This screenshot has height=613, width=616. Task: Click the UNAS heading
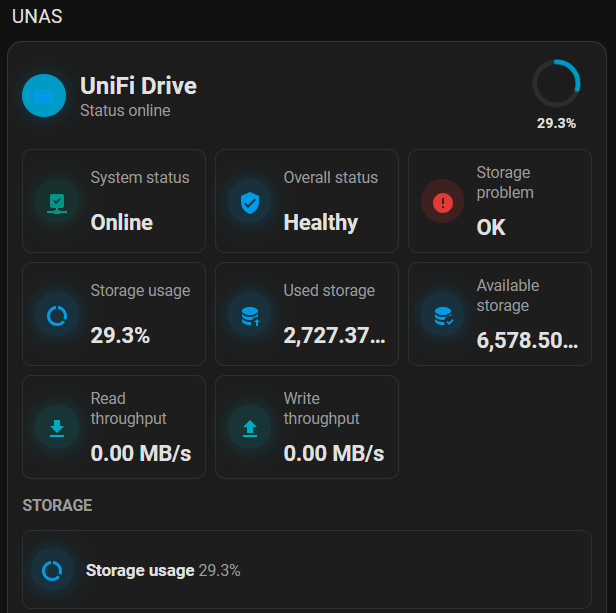tap(37, 17)
